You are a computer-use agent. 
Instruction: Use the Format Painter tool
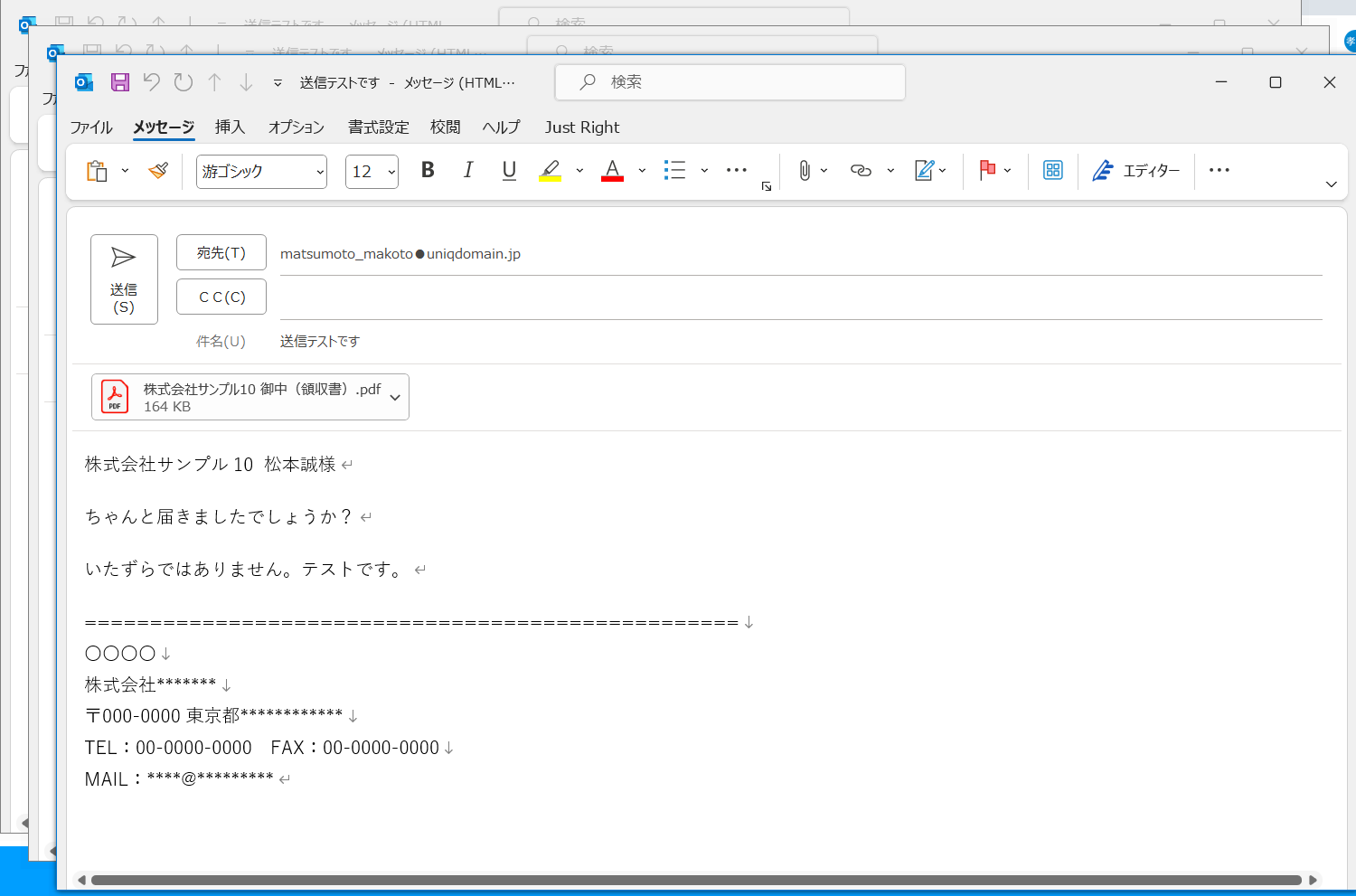158,170
